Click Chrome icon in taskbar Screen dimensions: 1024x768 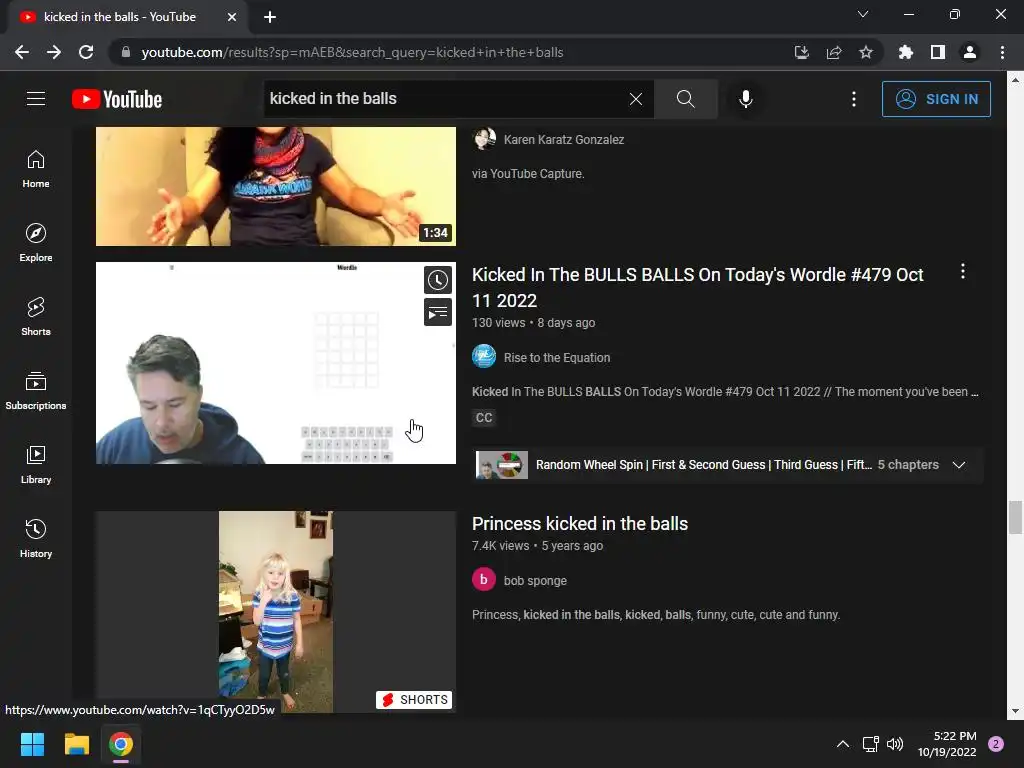click(121, 744)
